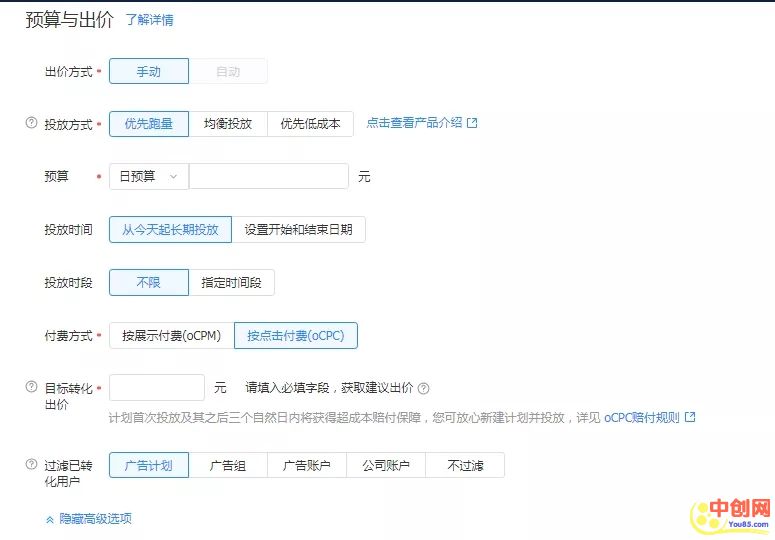
Task: Click question icon after 获取建议出价 text
Action: 423,388
